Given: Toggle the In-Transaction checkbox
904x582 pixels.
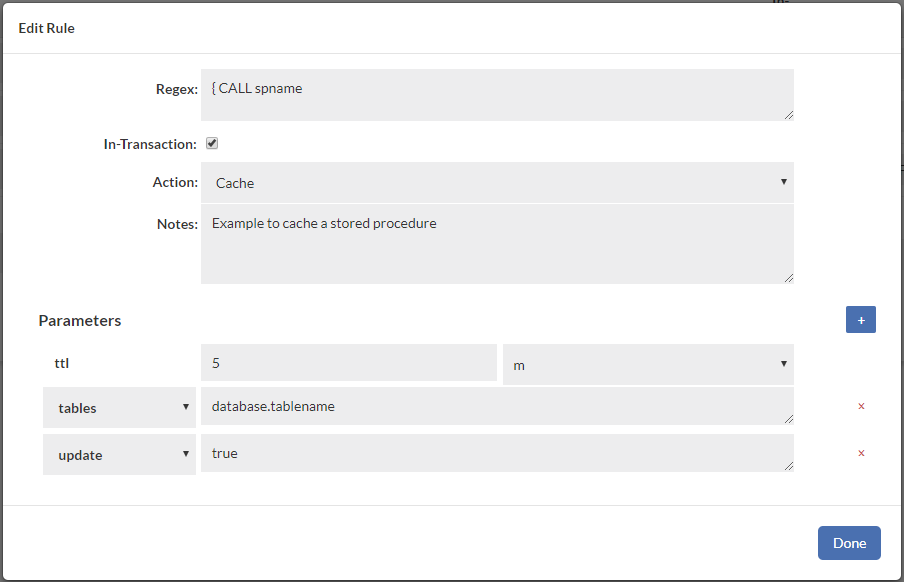Looking at the screenshot, I should pos(212,144).
